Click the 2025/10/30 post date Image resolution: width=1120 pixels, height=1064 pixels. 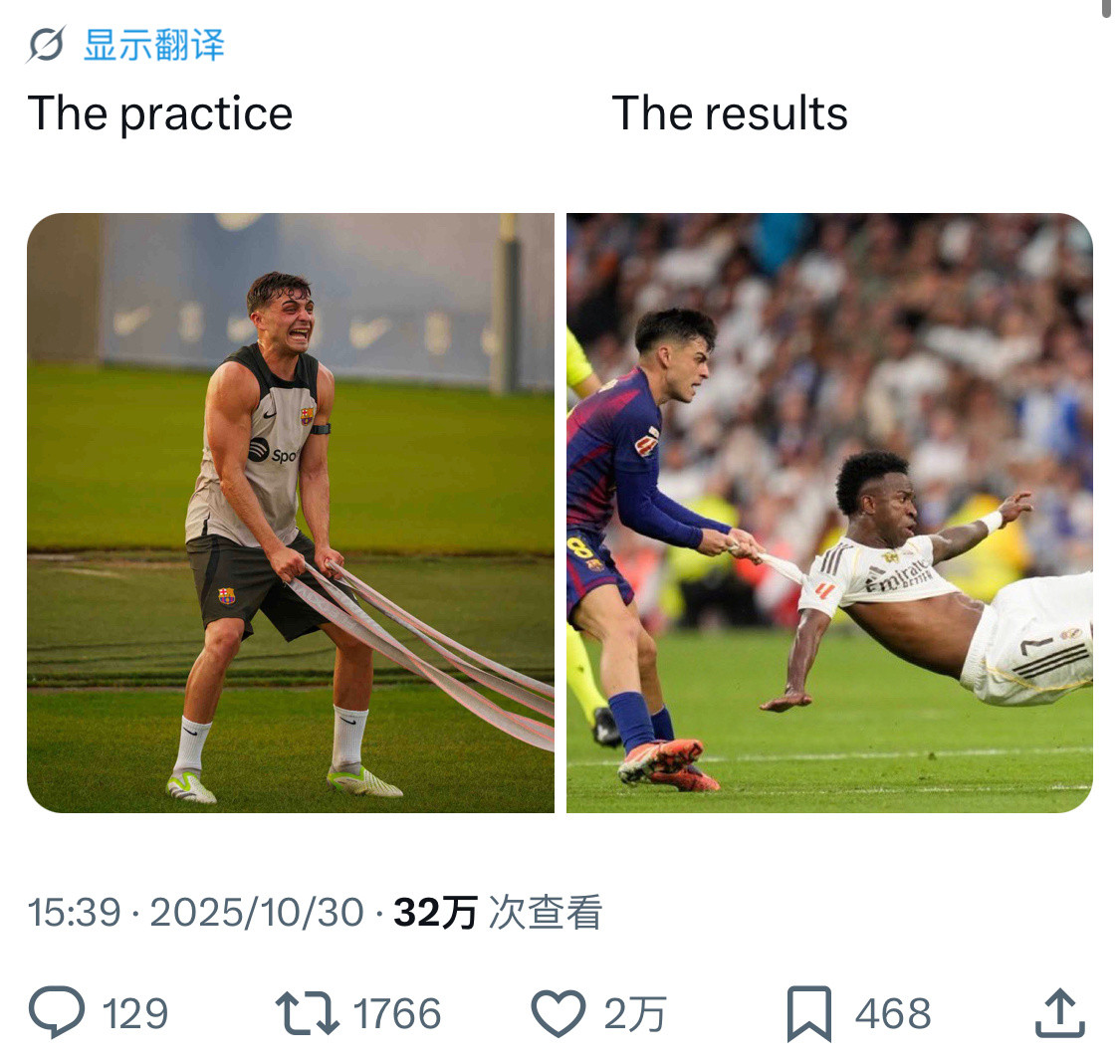coord(257,913)
